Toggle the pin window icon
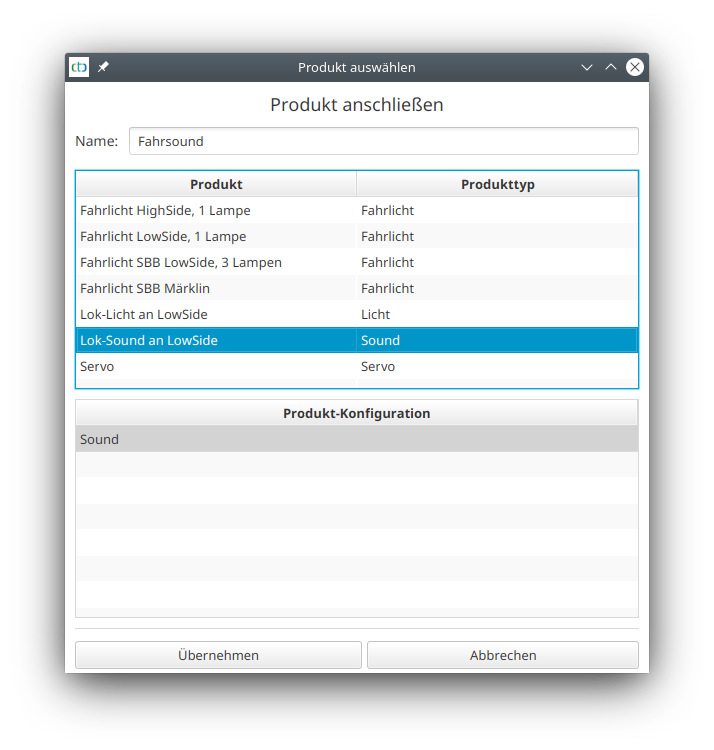 coord(103,67)
